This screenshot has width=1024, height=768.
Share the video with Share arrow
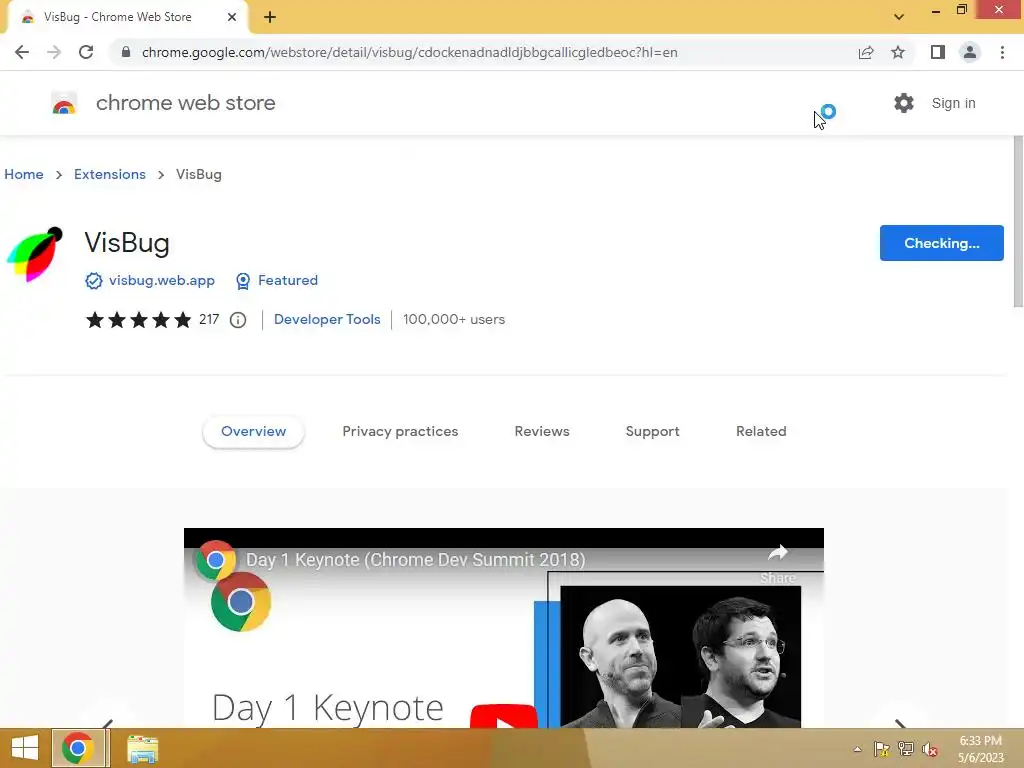point(777,563)
